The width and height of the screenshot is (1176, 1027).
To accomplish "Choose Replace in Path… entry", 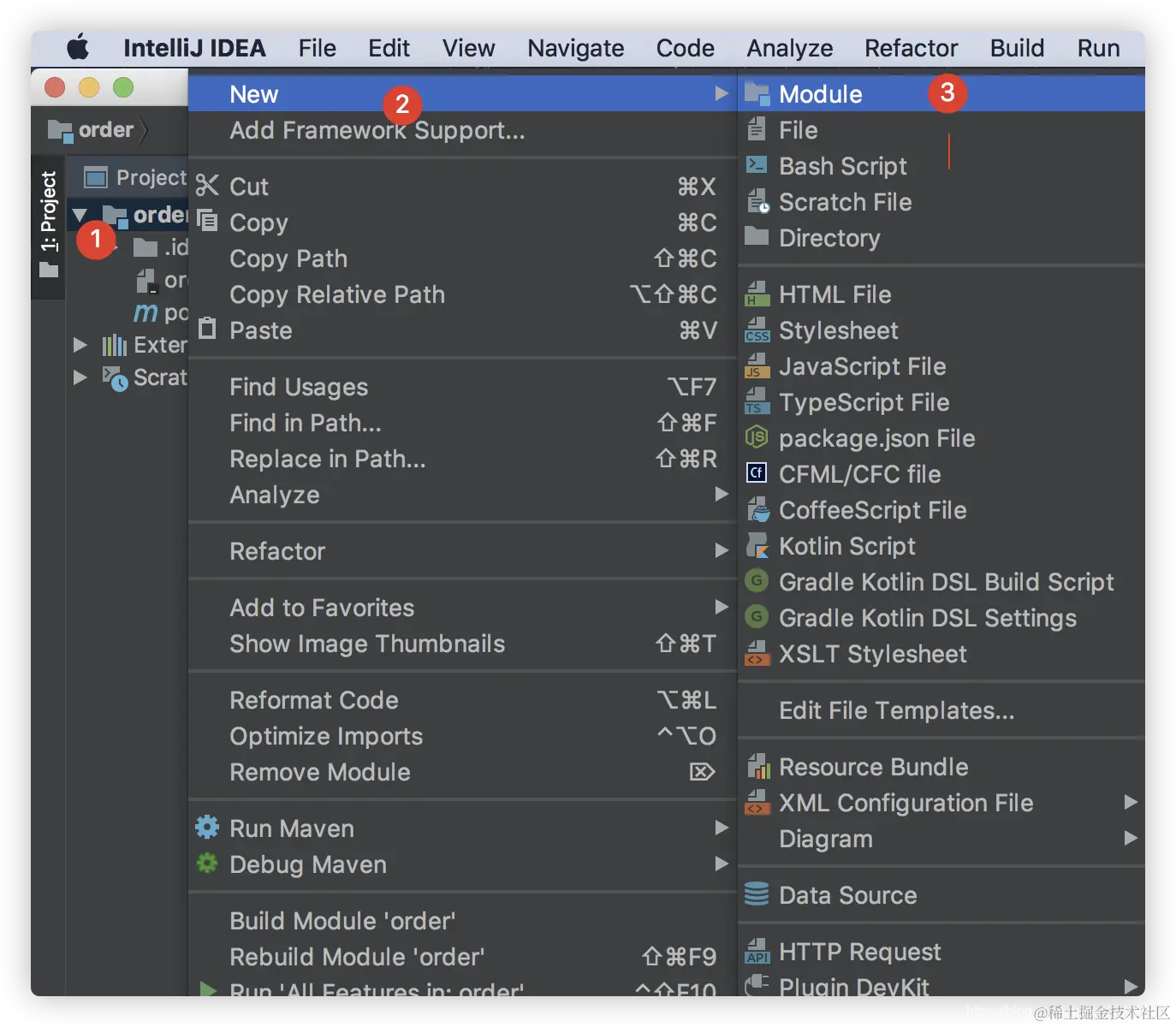I will point(462,459).
